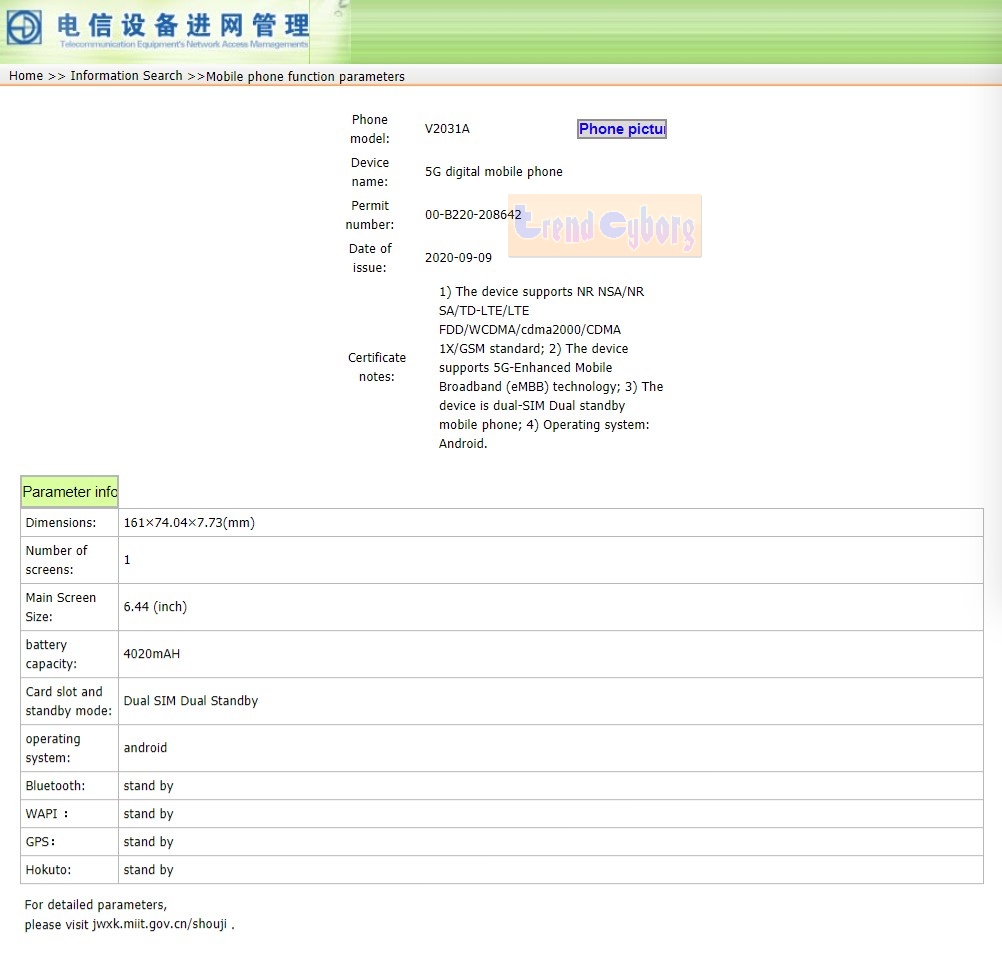Click the Phone picture button
Screen dimensions: 1002x966
click(x=621, y=128)
